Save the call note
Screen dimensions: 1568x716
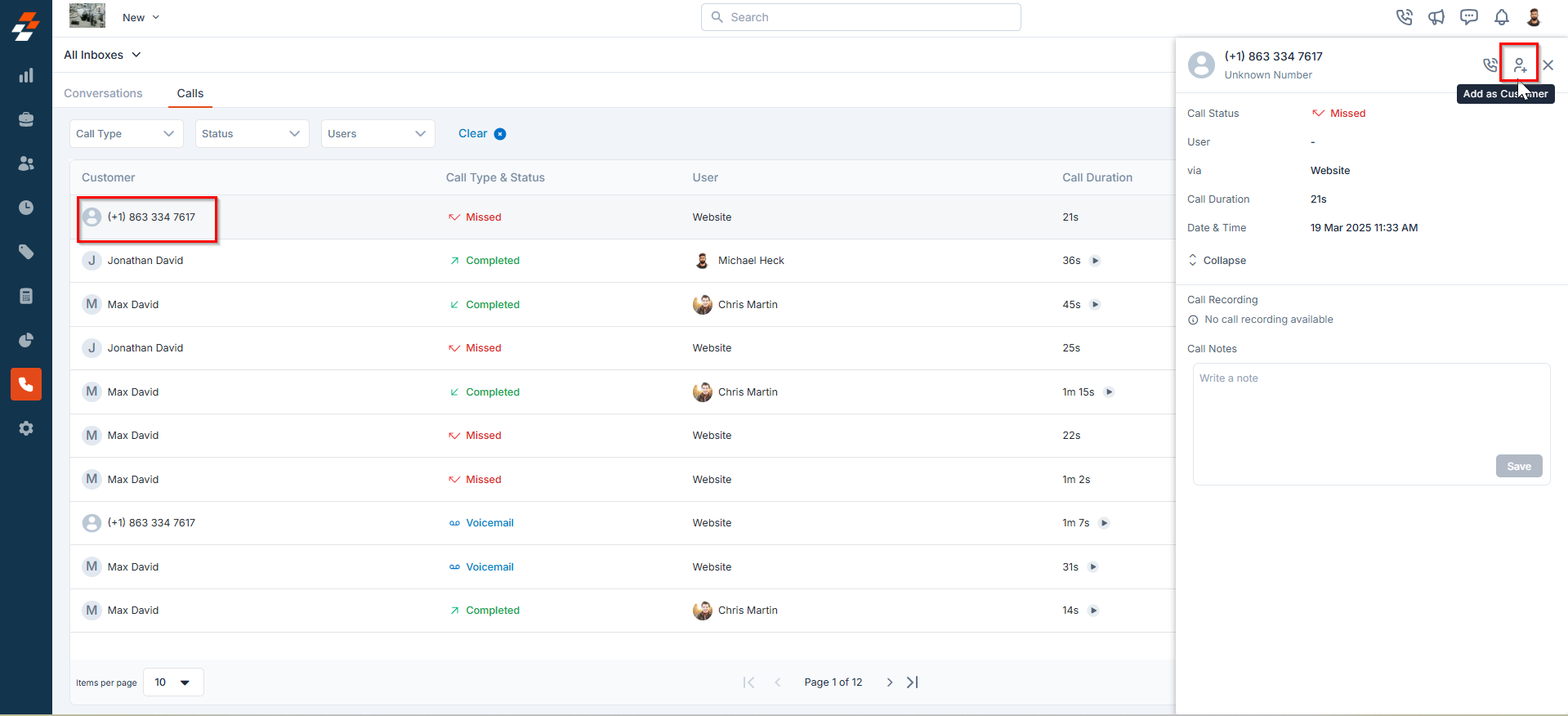click(1519, 466)
